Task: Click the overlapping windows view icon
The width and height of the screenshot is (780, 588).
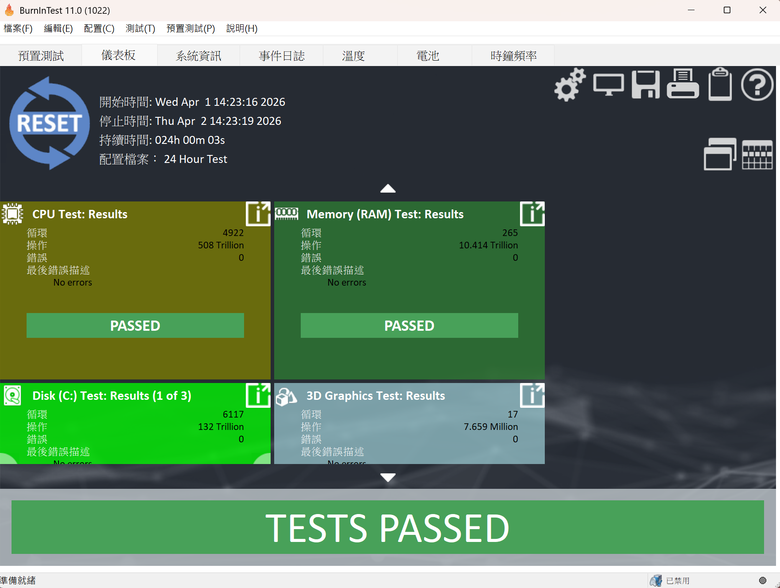Action: (720, 154)
